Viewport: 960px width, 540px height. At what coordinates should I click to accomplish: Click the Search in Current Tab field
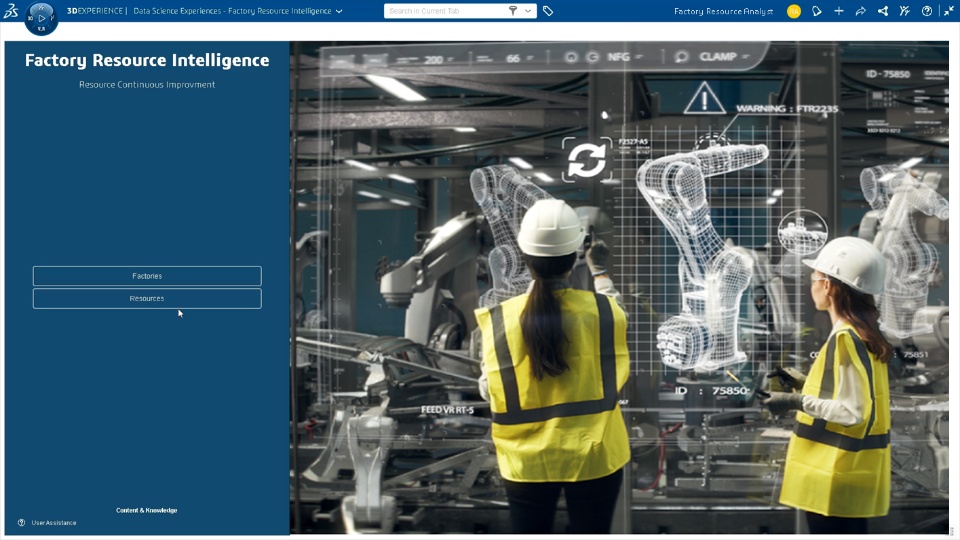447,11
